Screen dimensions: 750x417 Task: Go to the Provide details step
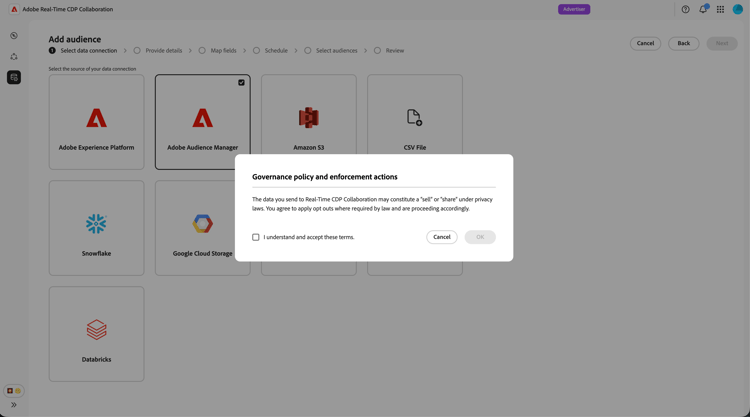pyautogui.click(x=158, y=51)
